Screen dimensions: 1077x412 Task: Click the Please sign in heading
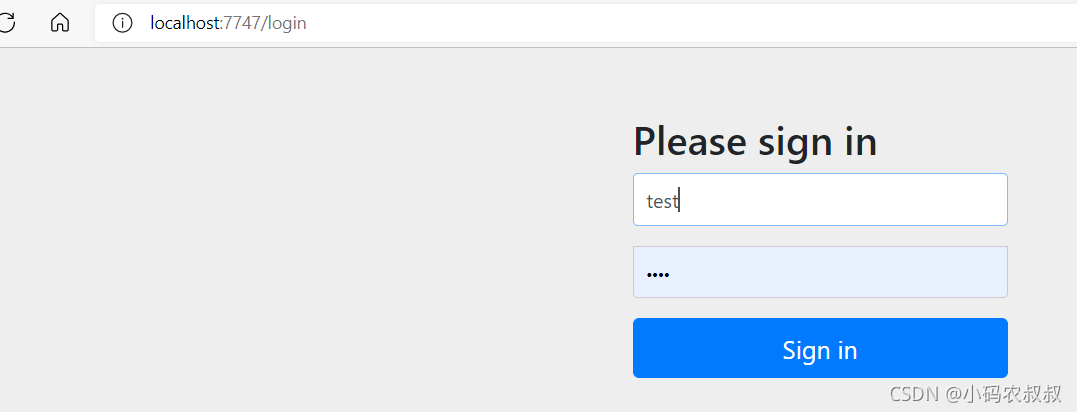pos(755,142)
